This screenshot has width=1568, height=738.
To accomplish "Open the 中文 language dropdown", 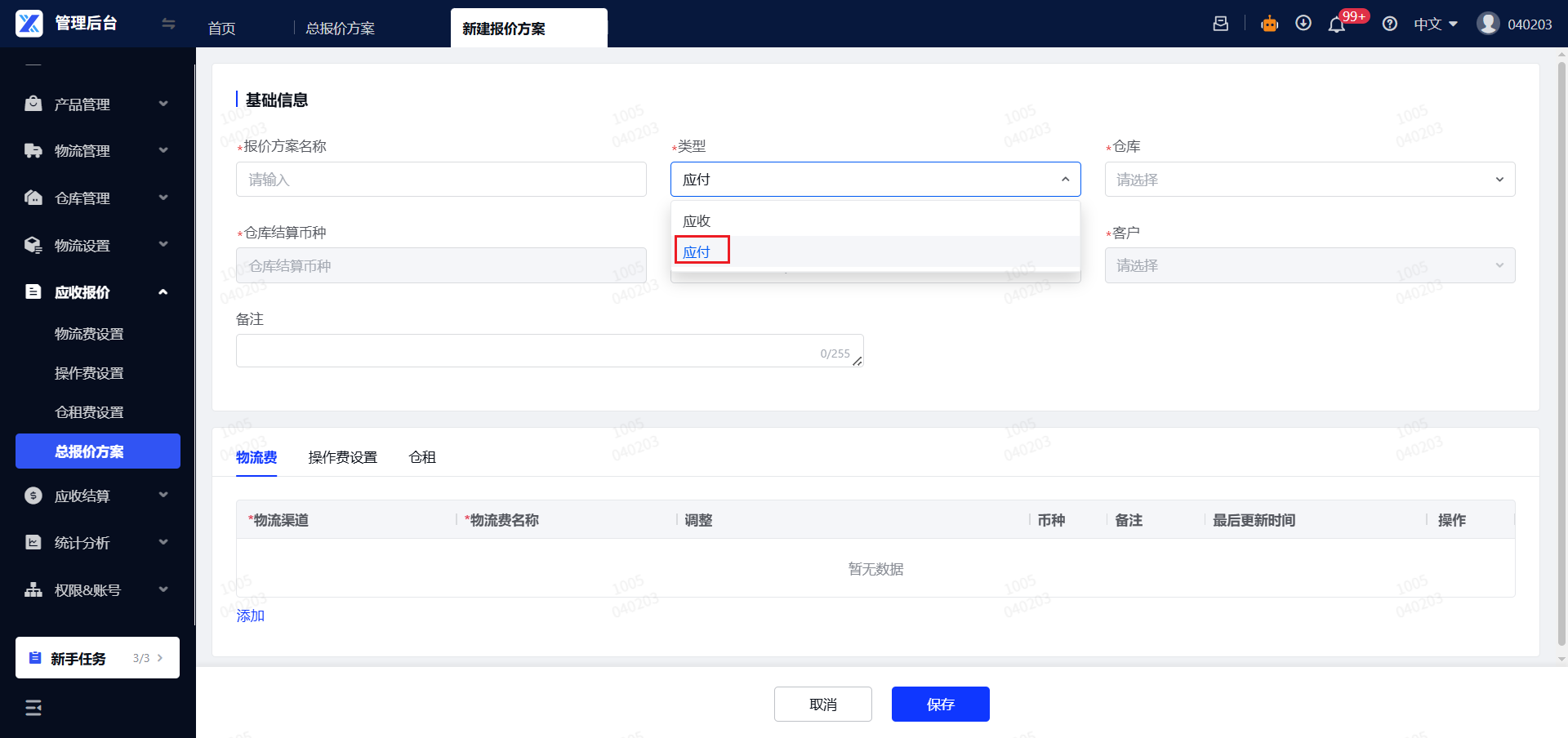I will click(x=1436, y=24).
